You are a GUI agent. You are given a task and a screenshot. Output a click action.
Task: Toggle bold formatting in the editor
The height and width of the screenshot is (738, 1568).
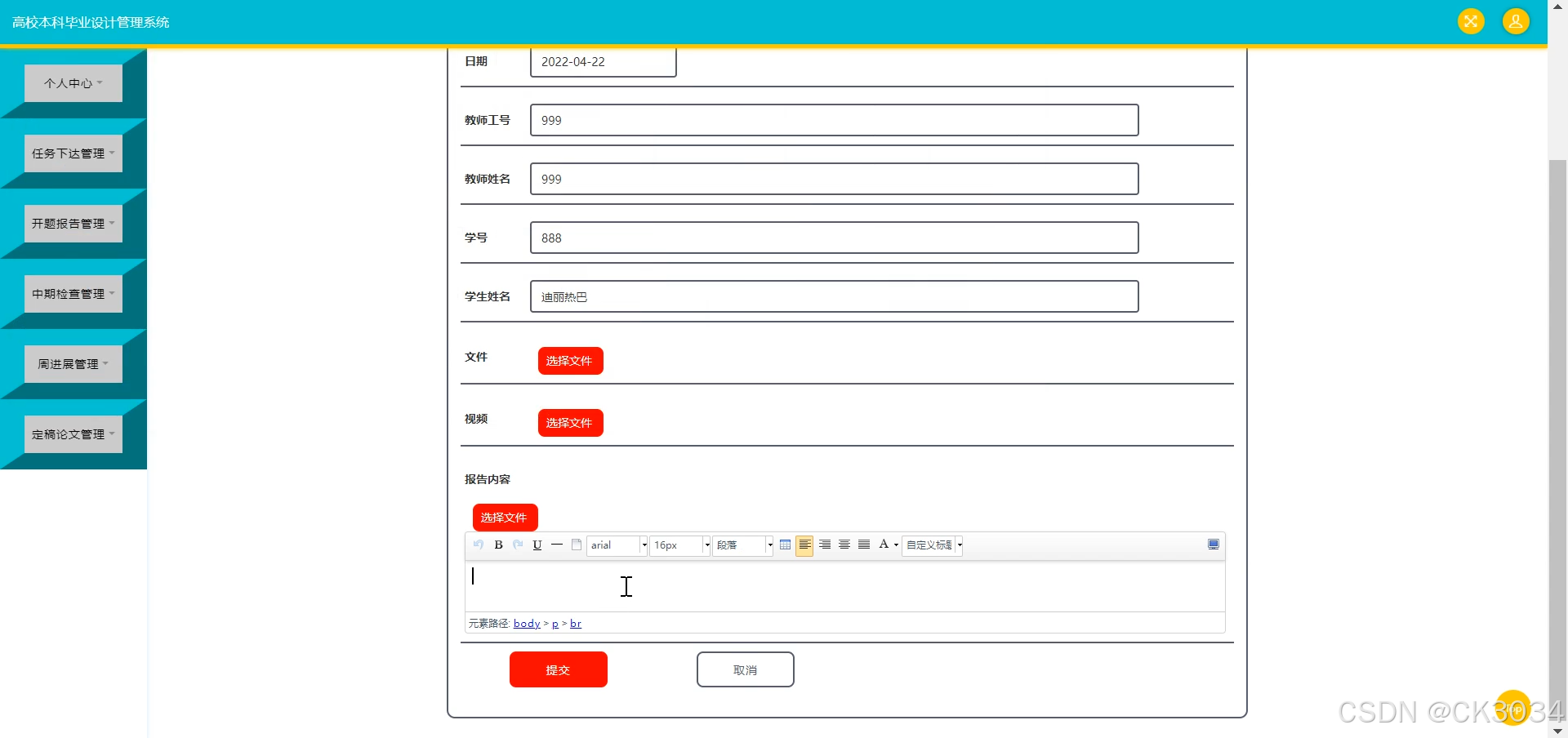click(498, 545)
